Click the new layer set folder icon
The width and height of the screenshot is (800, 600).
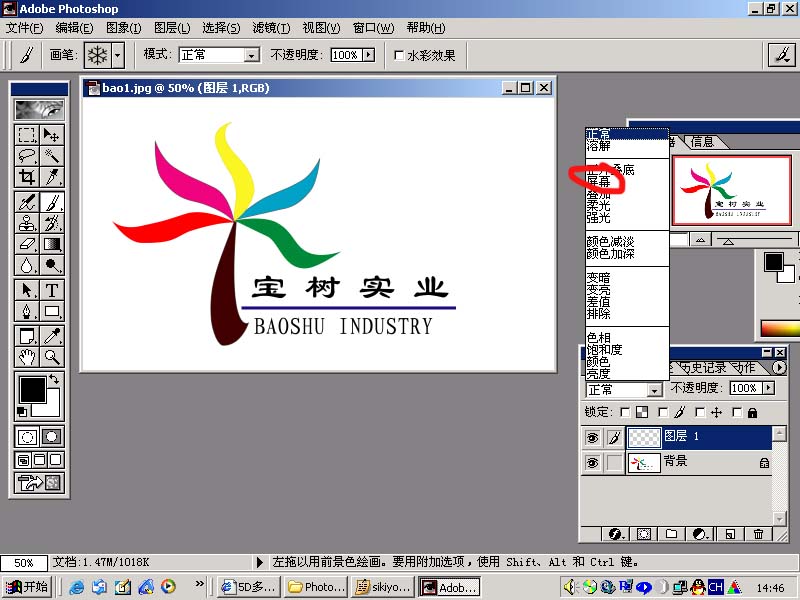point(671,534)
